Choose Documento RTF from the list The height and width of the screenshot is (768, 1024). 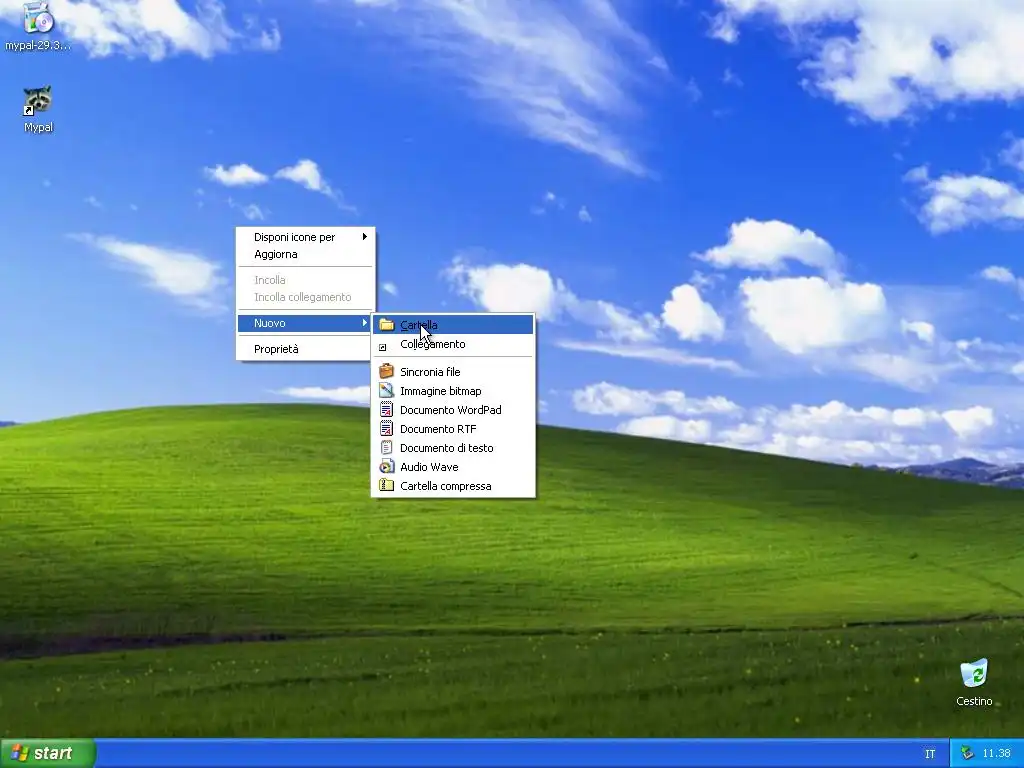453,428
